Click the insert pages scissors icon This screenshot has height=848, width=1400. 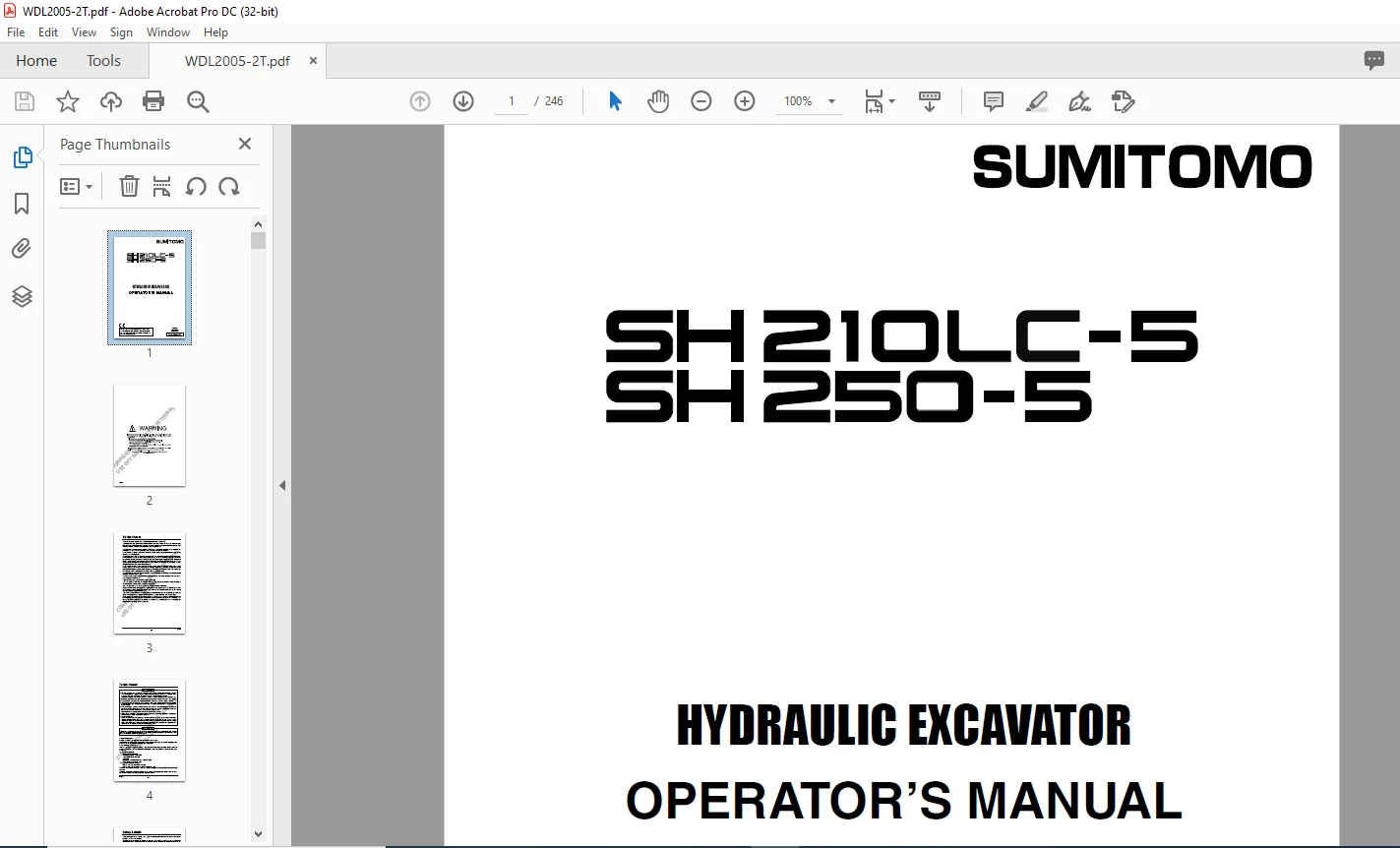coord(162,186)
